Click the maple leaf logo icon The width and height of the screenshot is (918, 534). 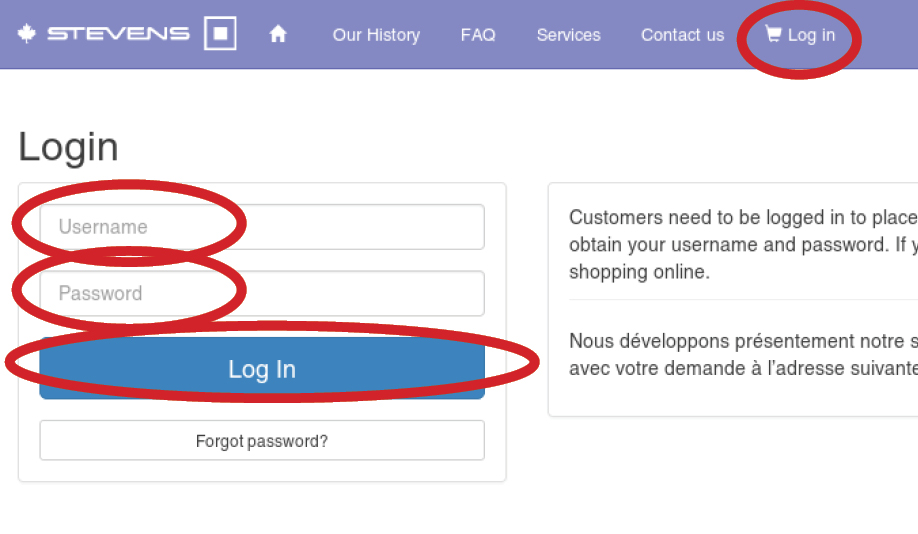26,33
